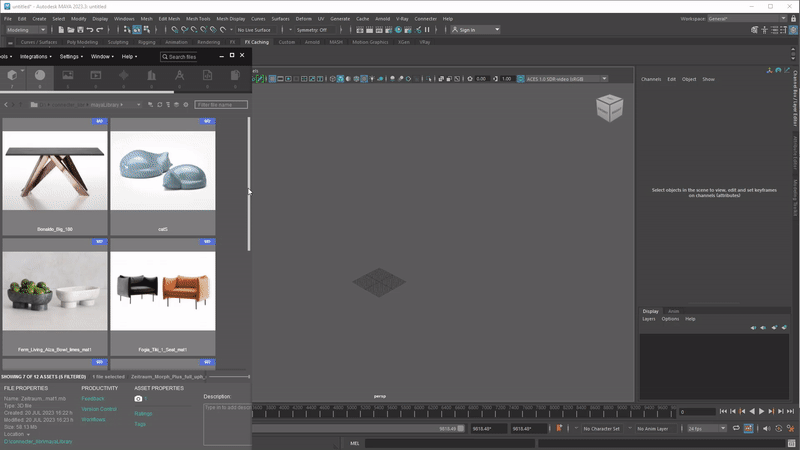Toggle select by component type mode
Image resolution: width=800 pixels, height=450 pixels.
point(146,30)
